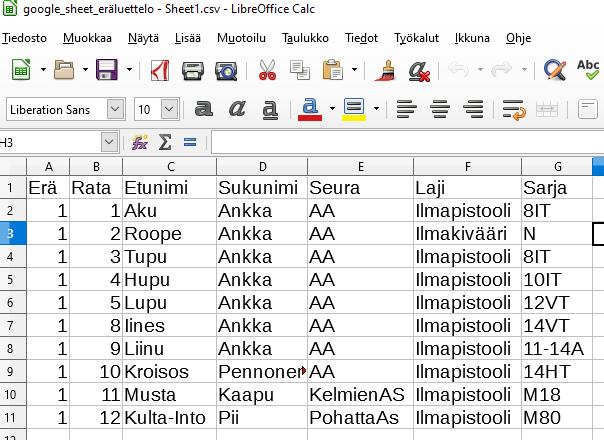This screenshot has height=440, width=604.
Task: Open the Ikkuna menu
Action: tap(472, 38)
